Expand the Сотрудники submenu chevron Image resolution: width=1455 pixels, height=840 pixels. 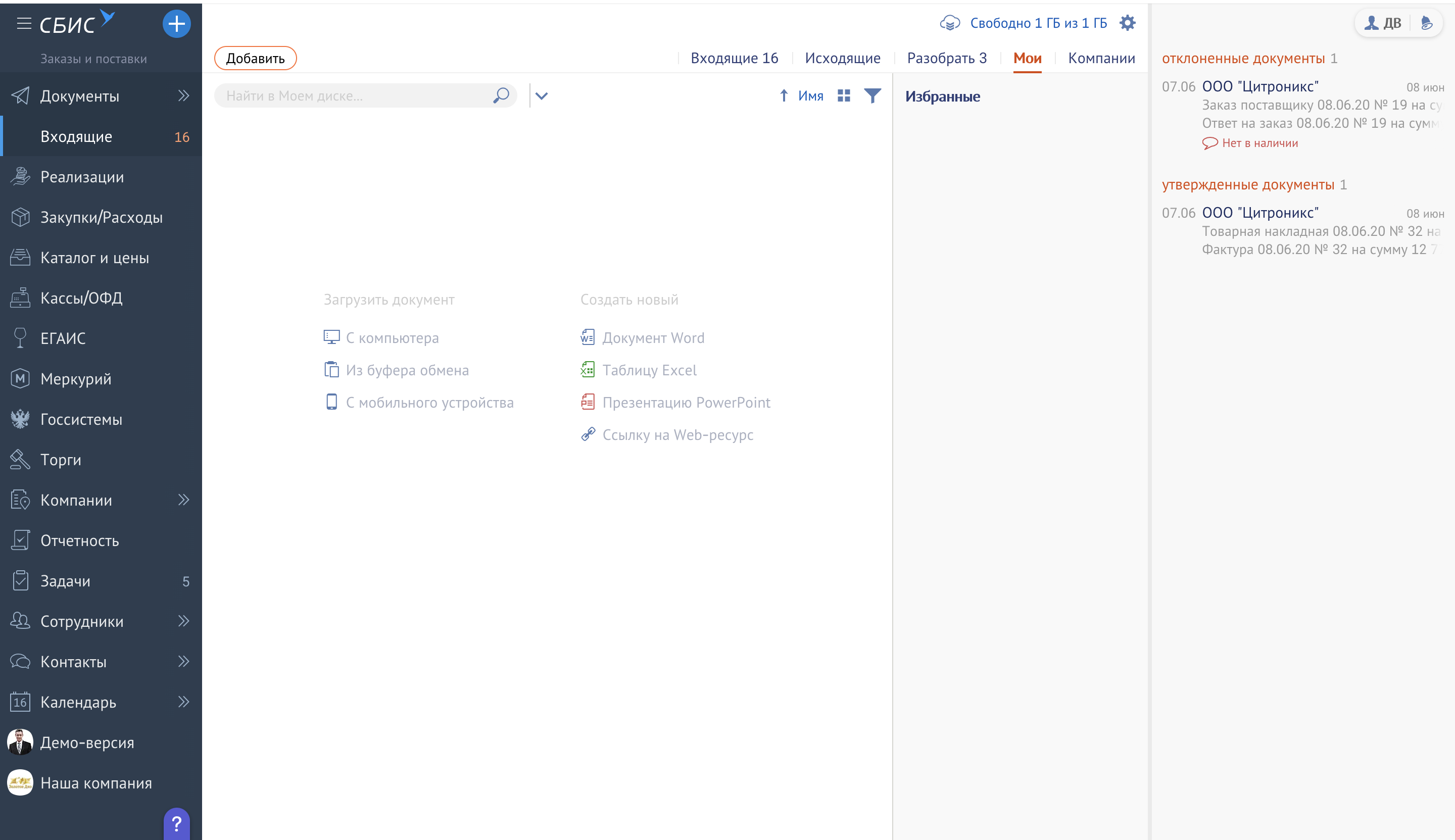[x=183, y=621]
